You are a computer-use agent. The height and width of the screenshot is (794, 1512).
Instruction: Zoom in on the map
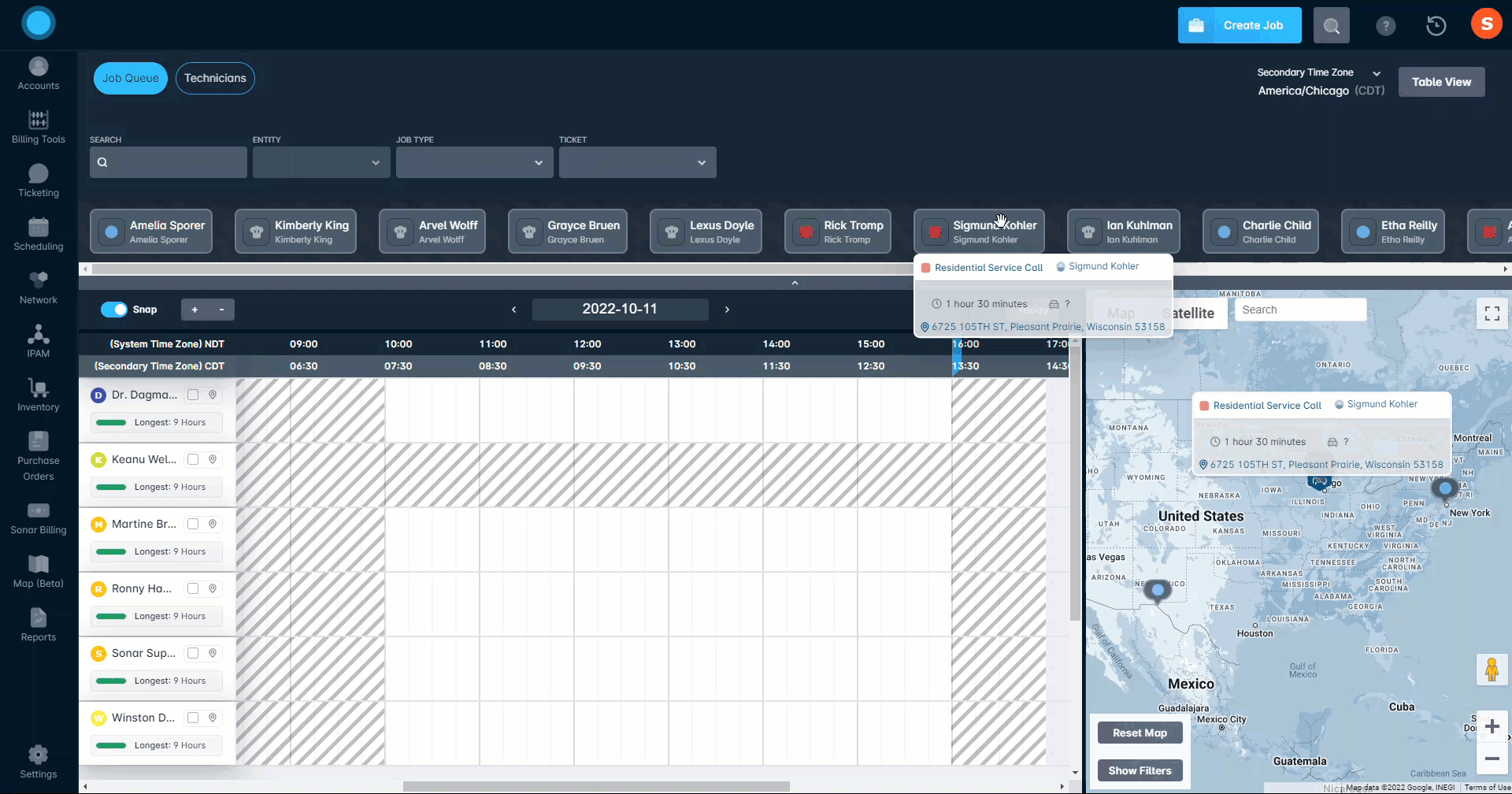click(1492, 727)
